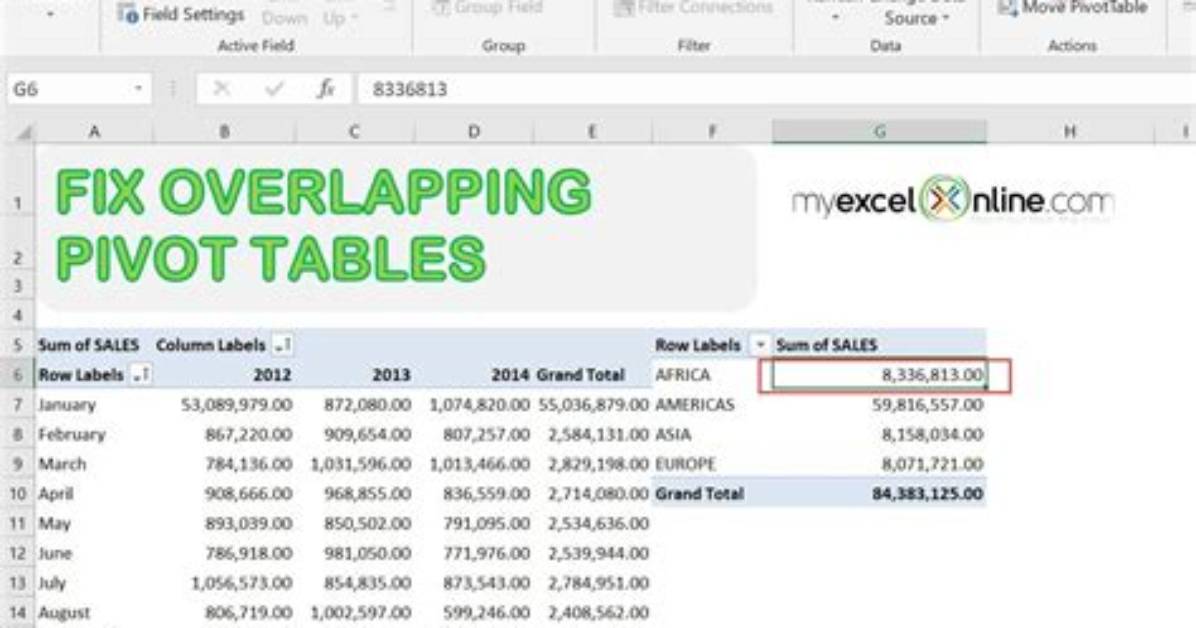
Task: Select the February row label
Action: 72,434
